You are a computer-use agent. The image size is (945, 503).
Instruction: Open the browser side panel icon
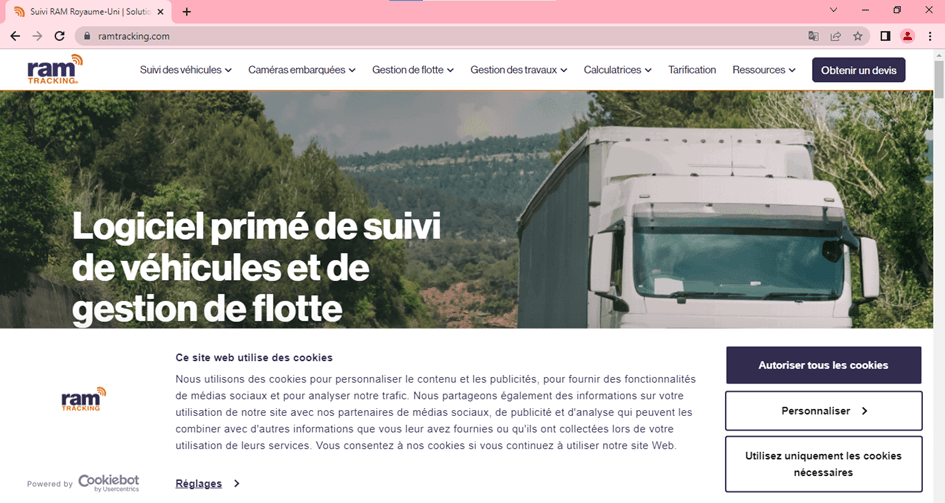coord(885,36)
